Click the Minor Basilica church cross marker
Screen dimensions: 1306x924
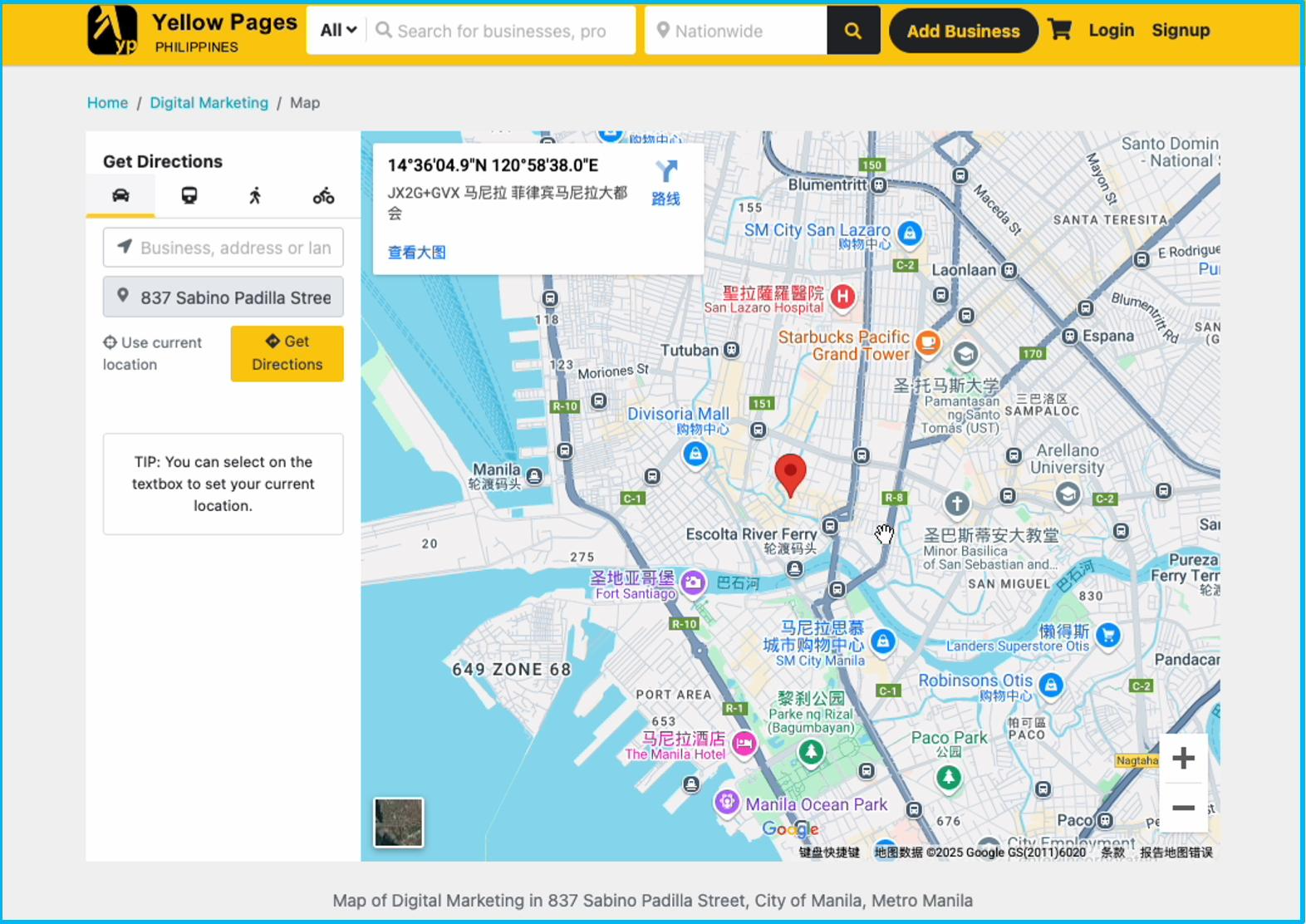click(x=957, y=503)
